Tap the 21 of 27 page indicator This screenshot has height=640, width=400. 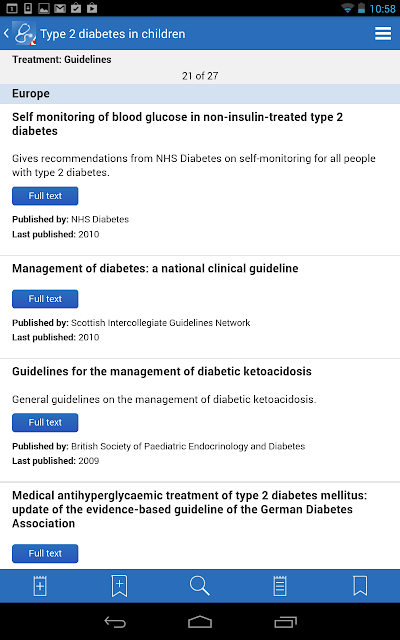[x=200, y=76]
